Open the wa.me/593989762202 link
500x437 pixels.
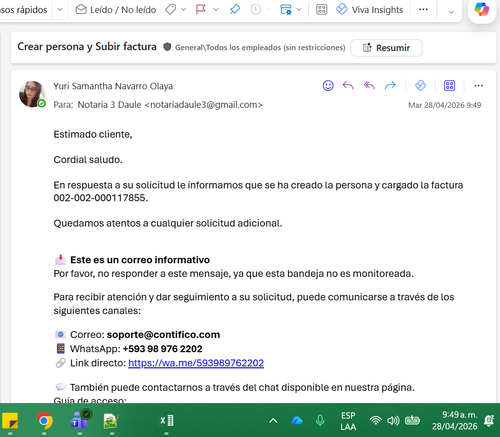196,363
